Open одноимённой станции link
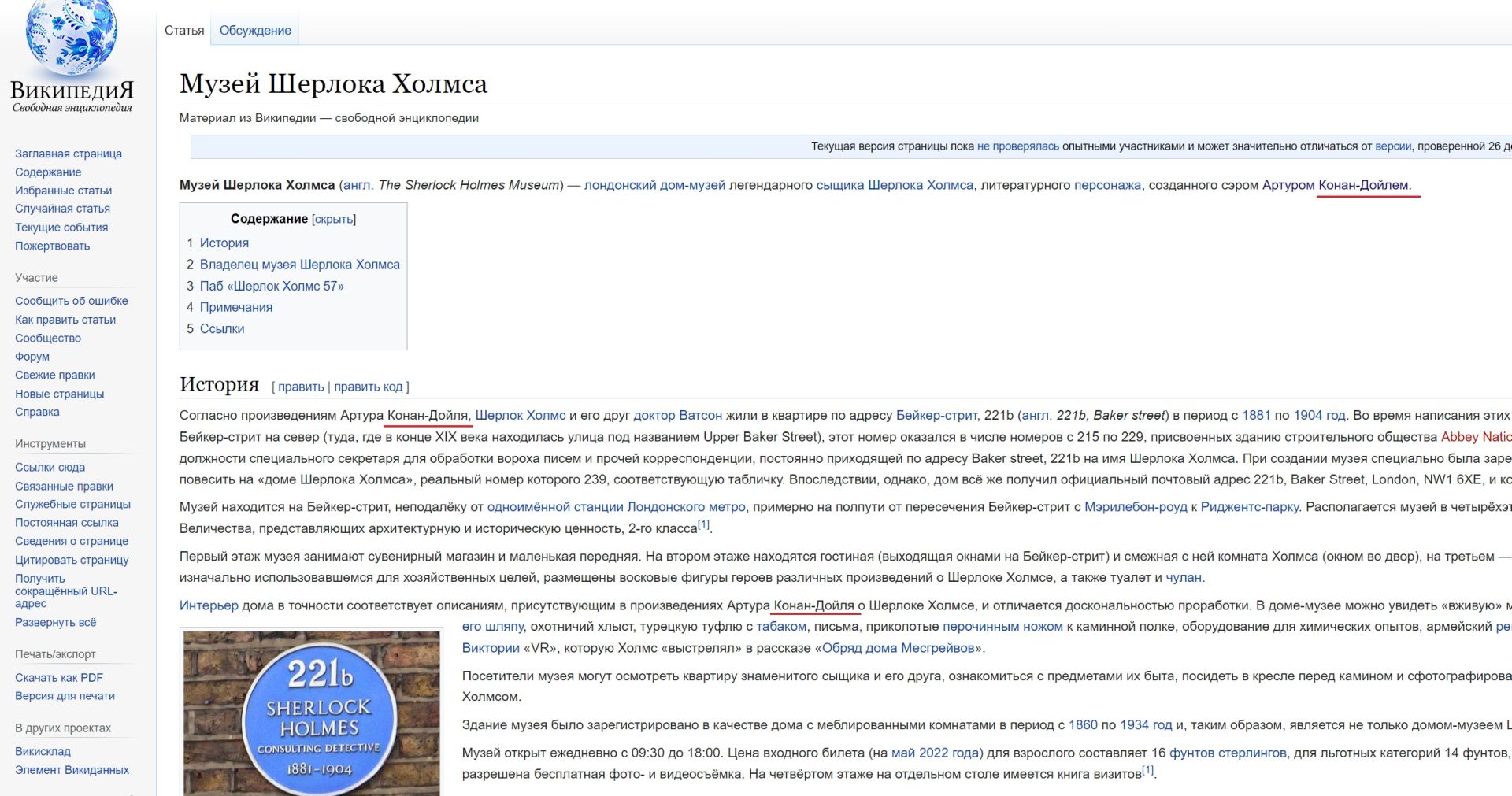The height and width of the screenshot is (796, 1512). (x=555, y=507)
